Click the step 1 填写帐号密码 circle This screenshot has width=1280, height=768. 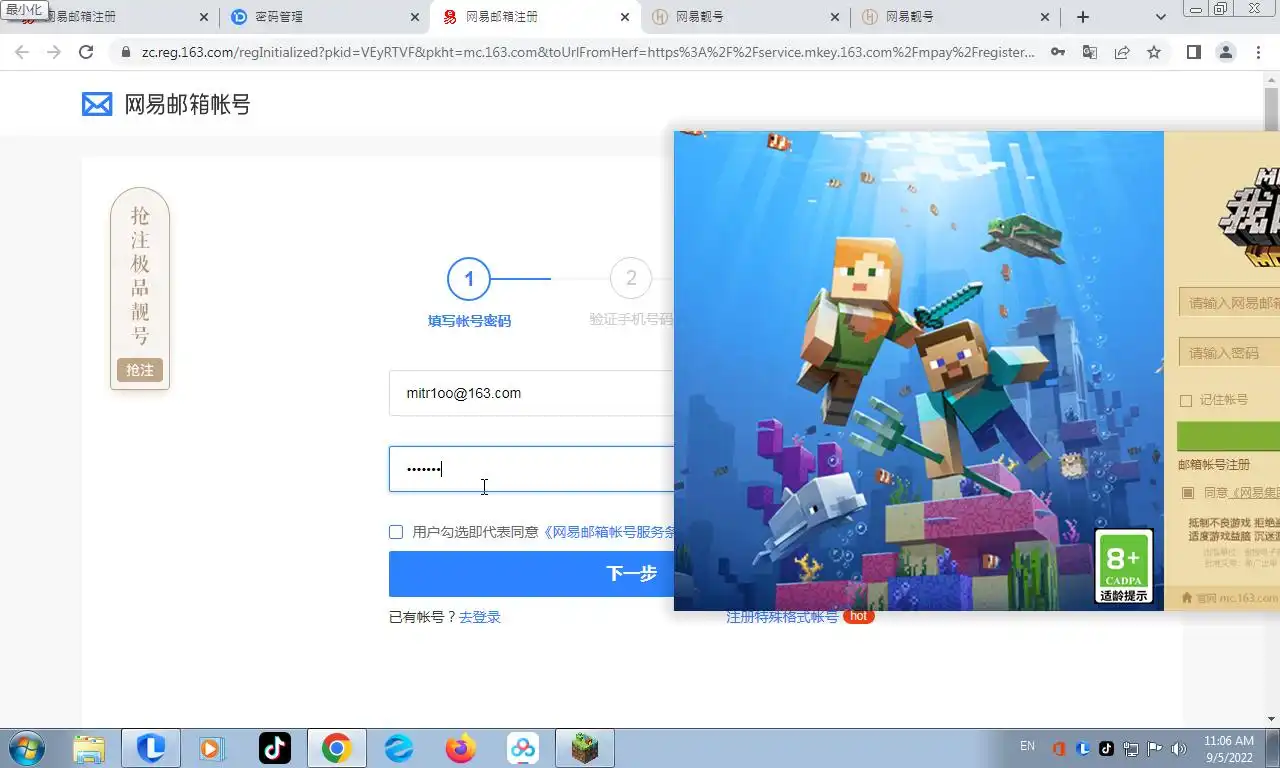tap(469, 279)
